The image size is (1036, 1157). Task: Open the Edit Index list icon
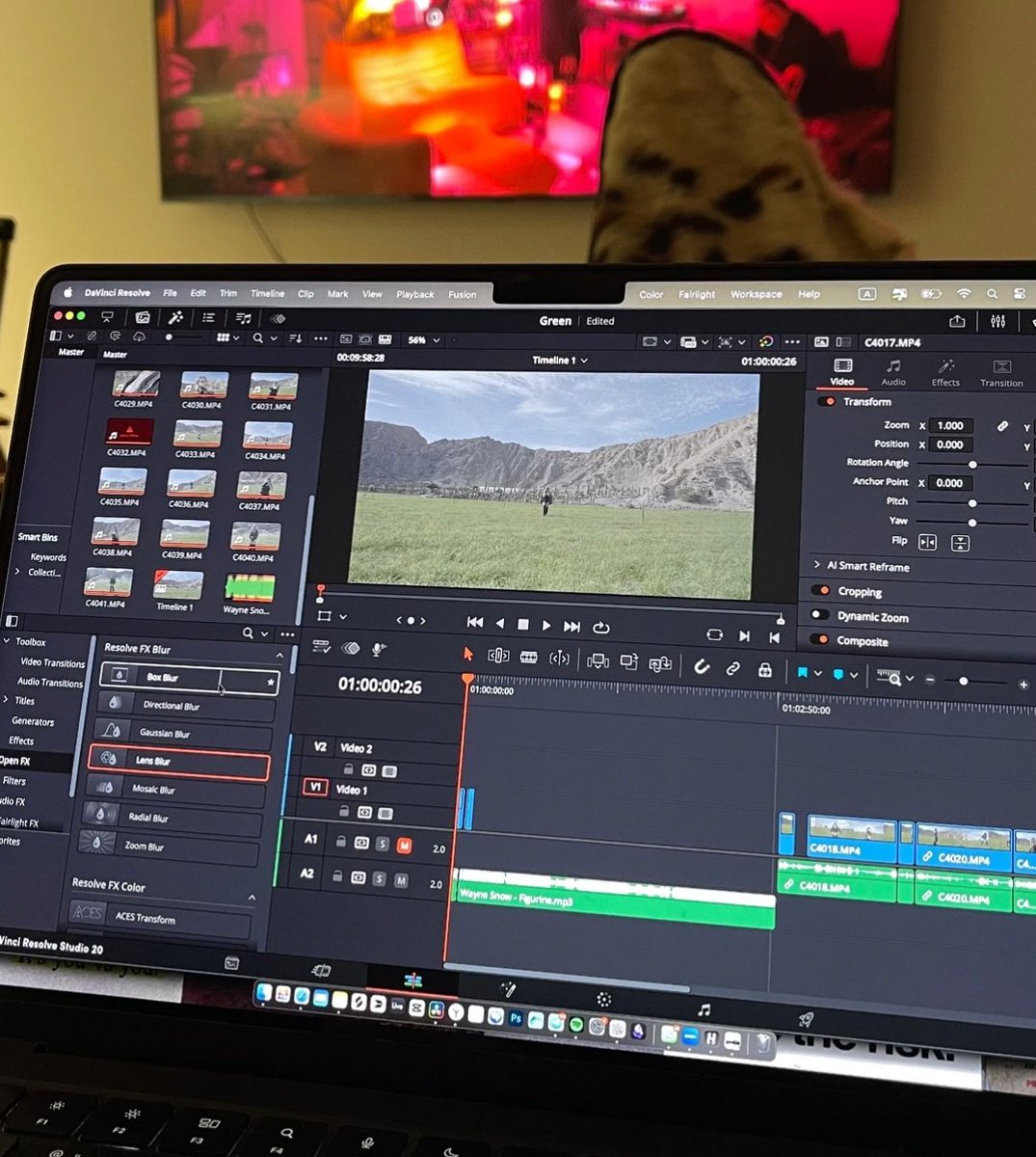pos(208,317)
